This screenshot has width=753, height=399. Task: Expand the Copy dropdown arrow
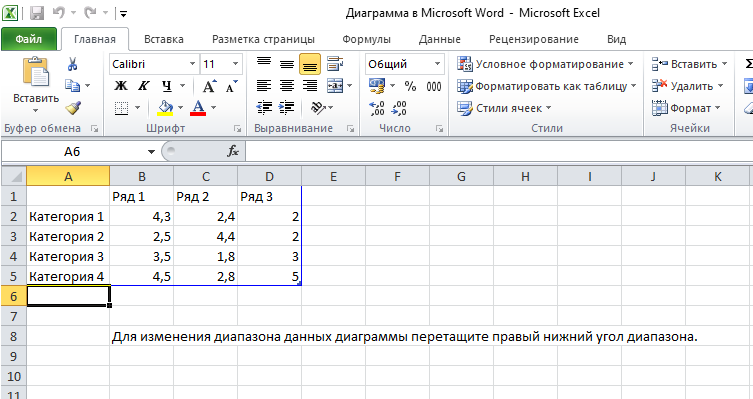click(x=87, y=86)
